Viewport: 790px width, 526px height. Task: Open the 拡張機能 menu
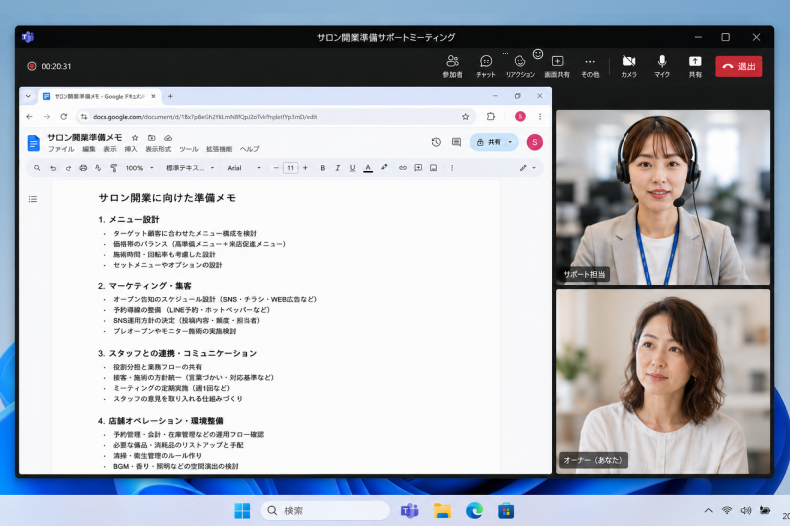point(219,149)
